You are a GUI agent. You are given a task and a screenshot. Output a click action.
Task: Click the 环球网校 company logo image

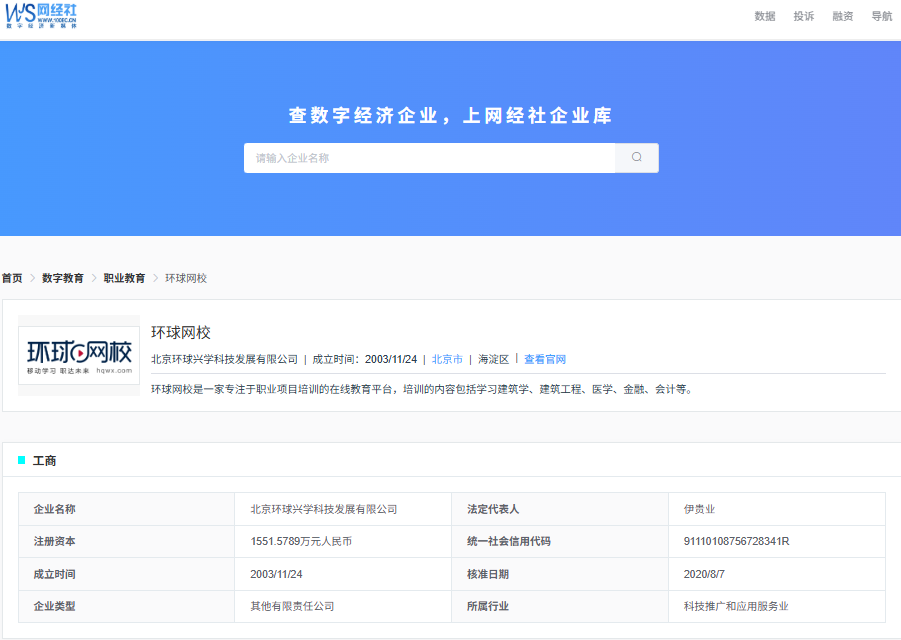(x=79, y=355)
